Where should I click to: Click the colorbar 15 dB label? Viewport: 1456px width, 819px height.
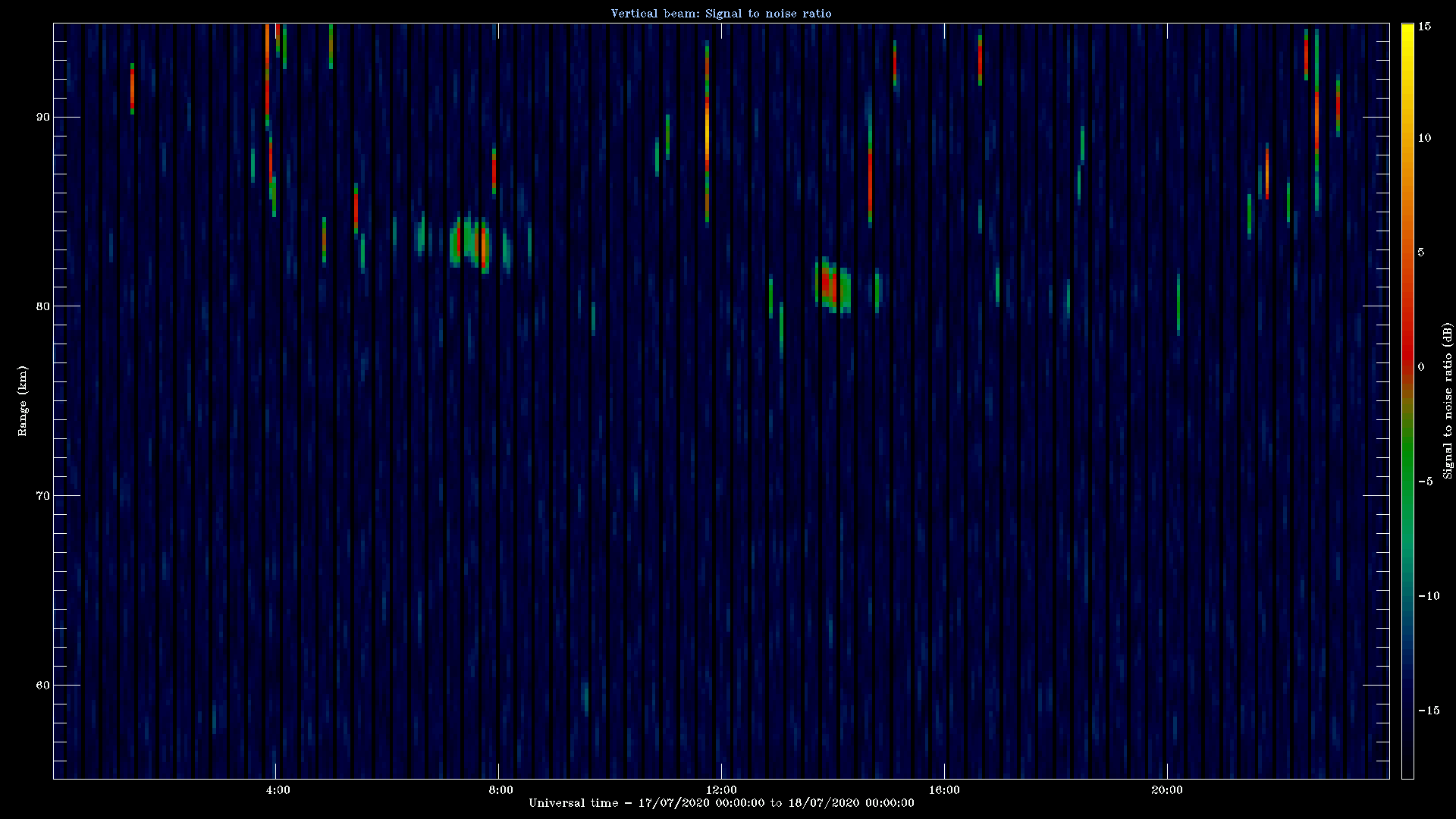tap(1424, 27)
